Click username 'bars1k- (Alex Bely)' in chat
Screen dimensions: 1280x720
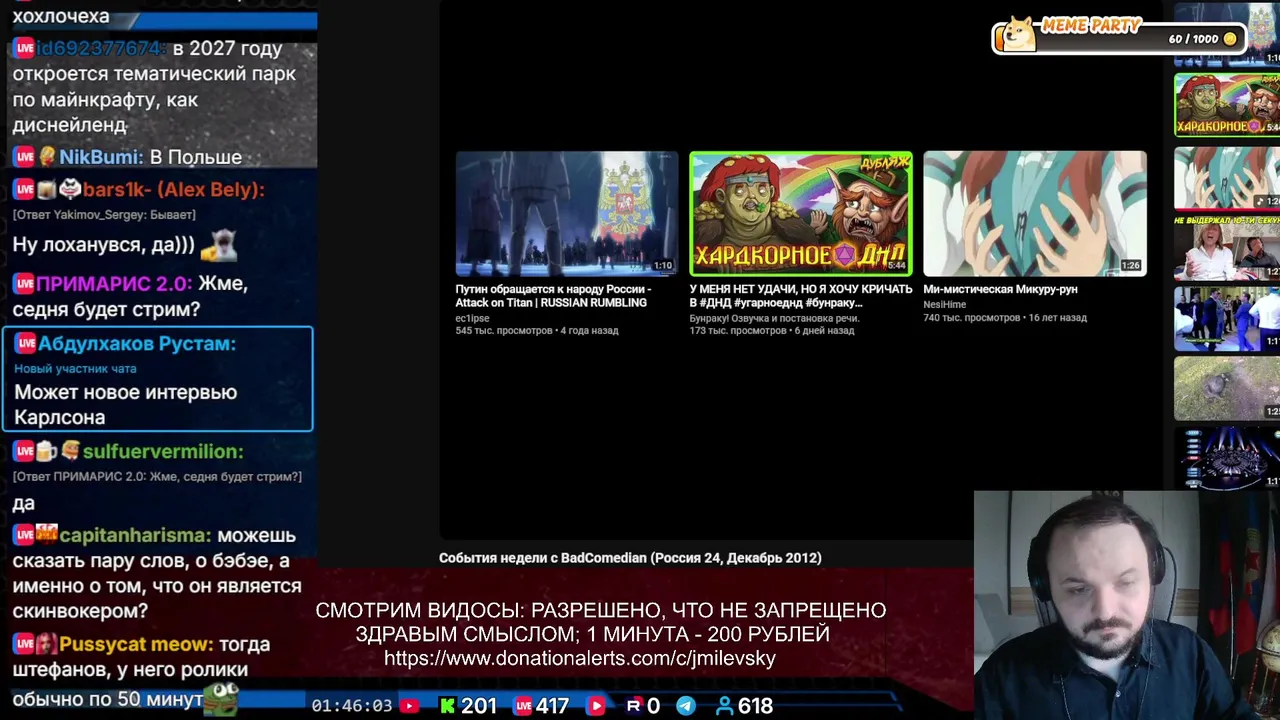point(173,190)
